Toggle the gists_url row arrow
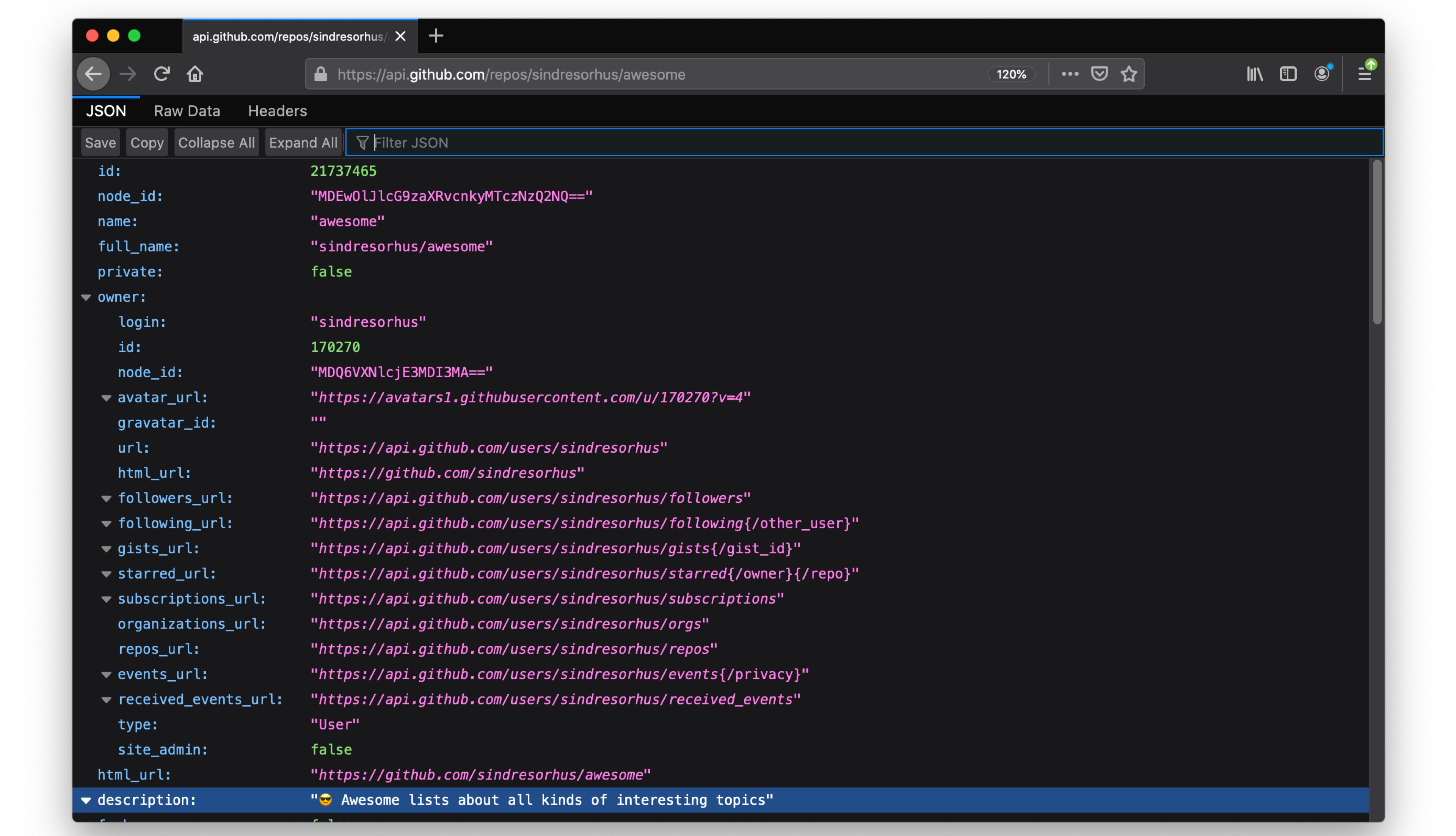The image size is (1456, 836). pos(106,548)
